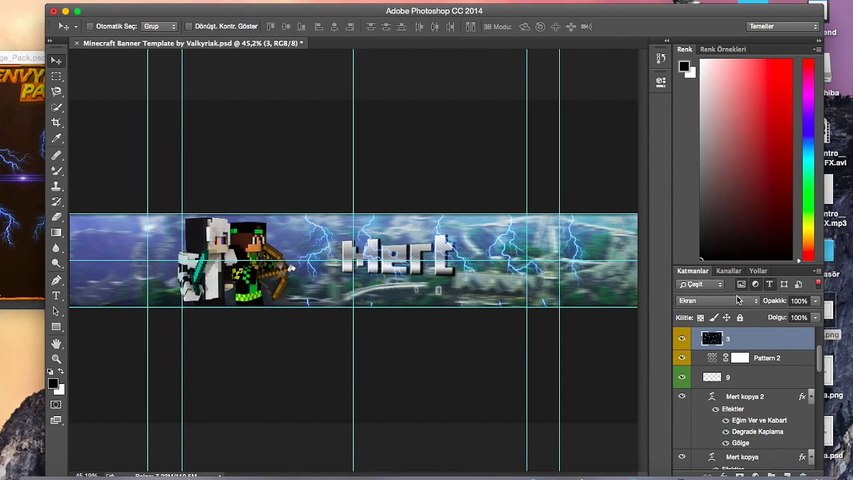Filter layers by smart object icon

(798, 284)
